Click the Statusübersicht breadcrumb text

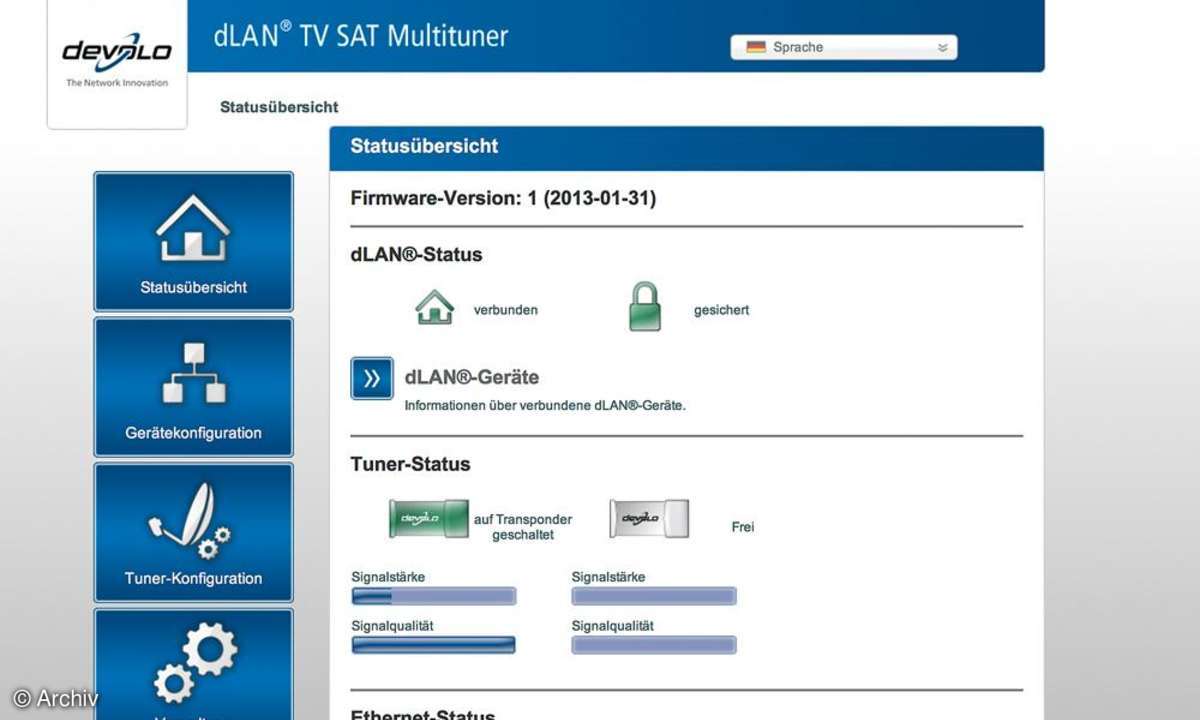pos(279,107)
